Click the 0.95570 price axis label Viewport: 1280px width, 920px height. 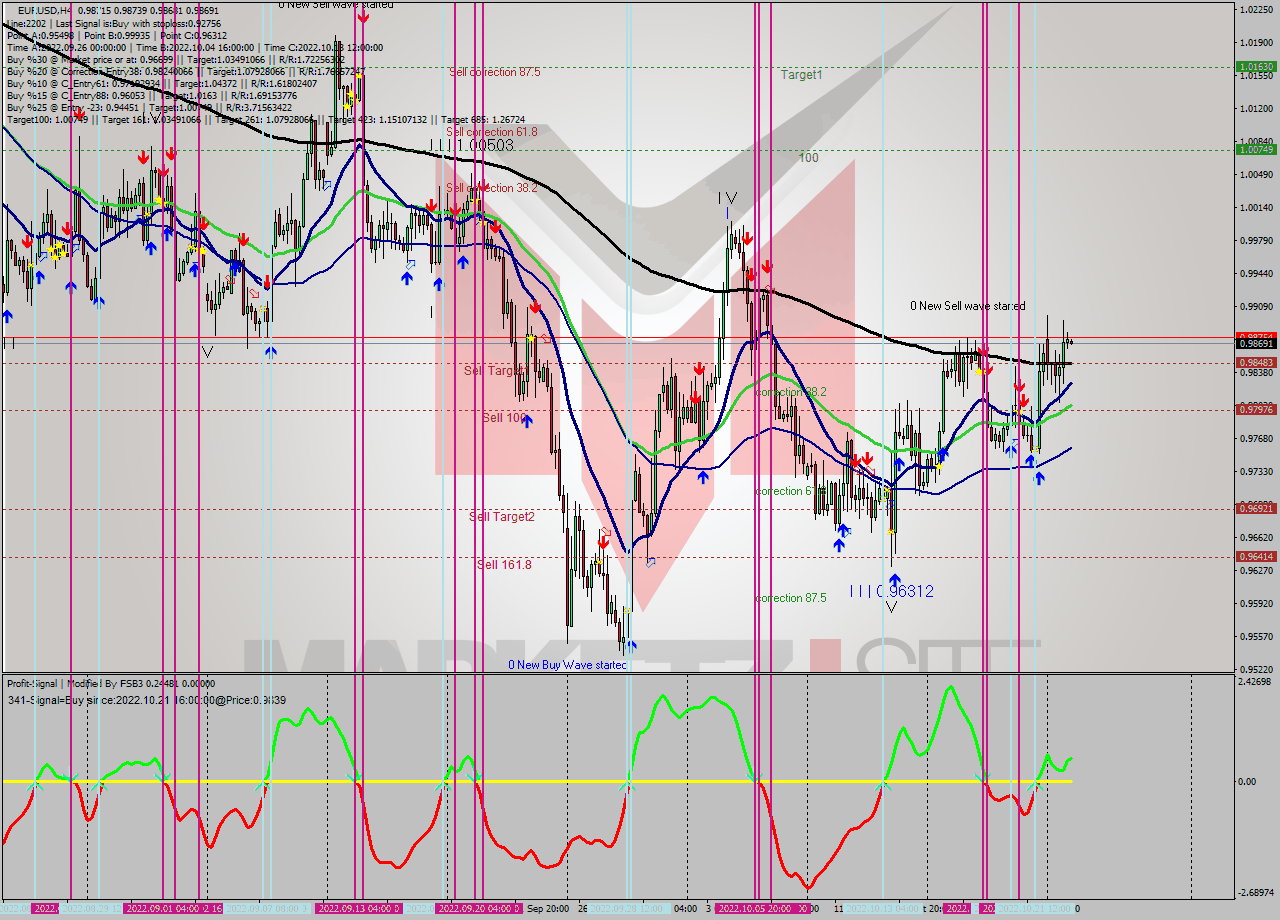click(x=1256, y=637)
